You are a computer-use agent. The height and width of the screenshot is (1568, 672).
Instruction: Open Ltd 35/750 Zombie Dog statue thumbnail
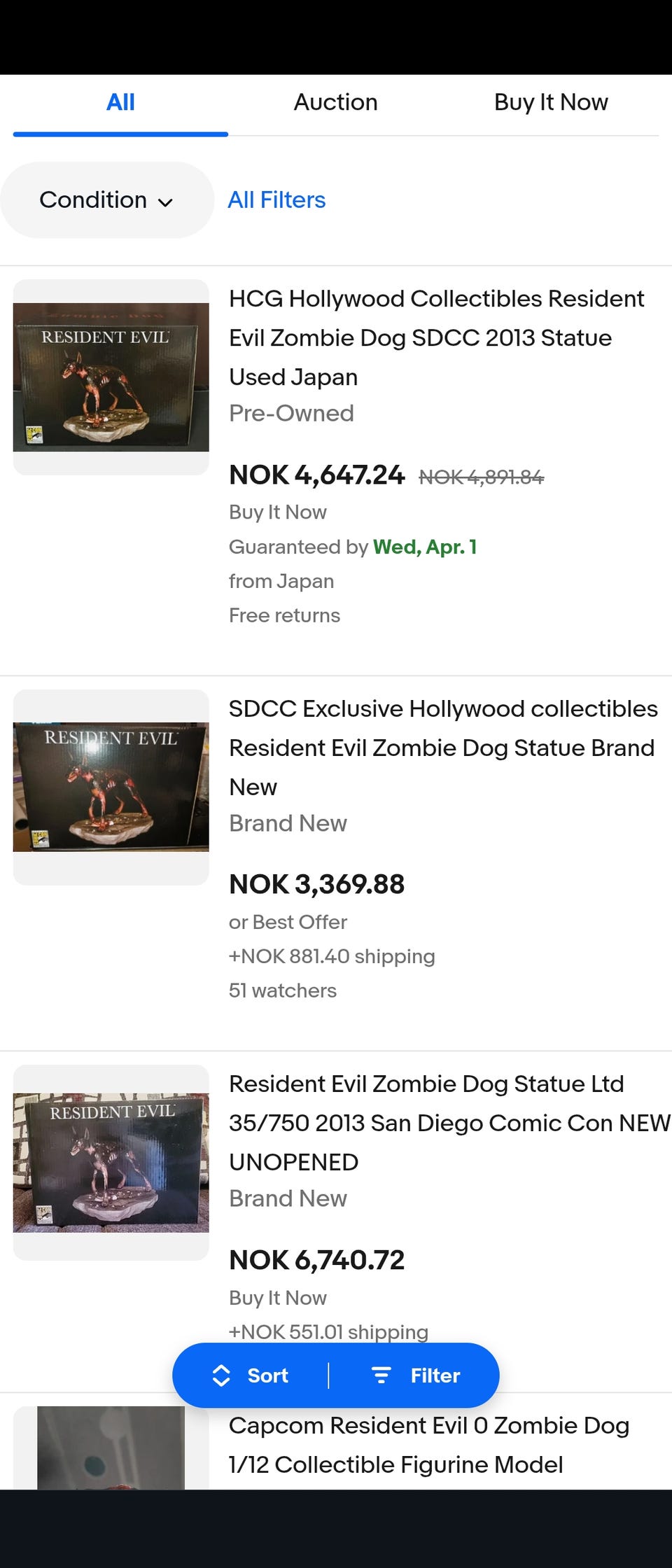click(x=111, y=1162)
